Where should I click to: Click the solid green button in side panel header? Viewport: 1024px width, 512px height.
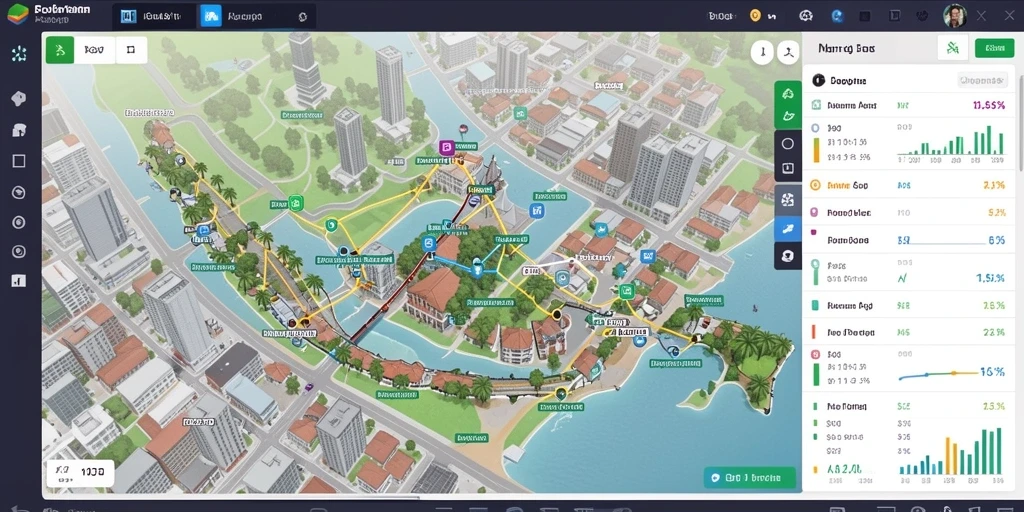[995, 48]
